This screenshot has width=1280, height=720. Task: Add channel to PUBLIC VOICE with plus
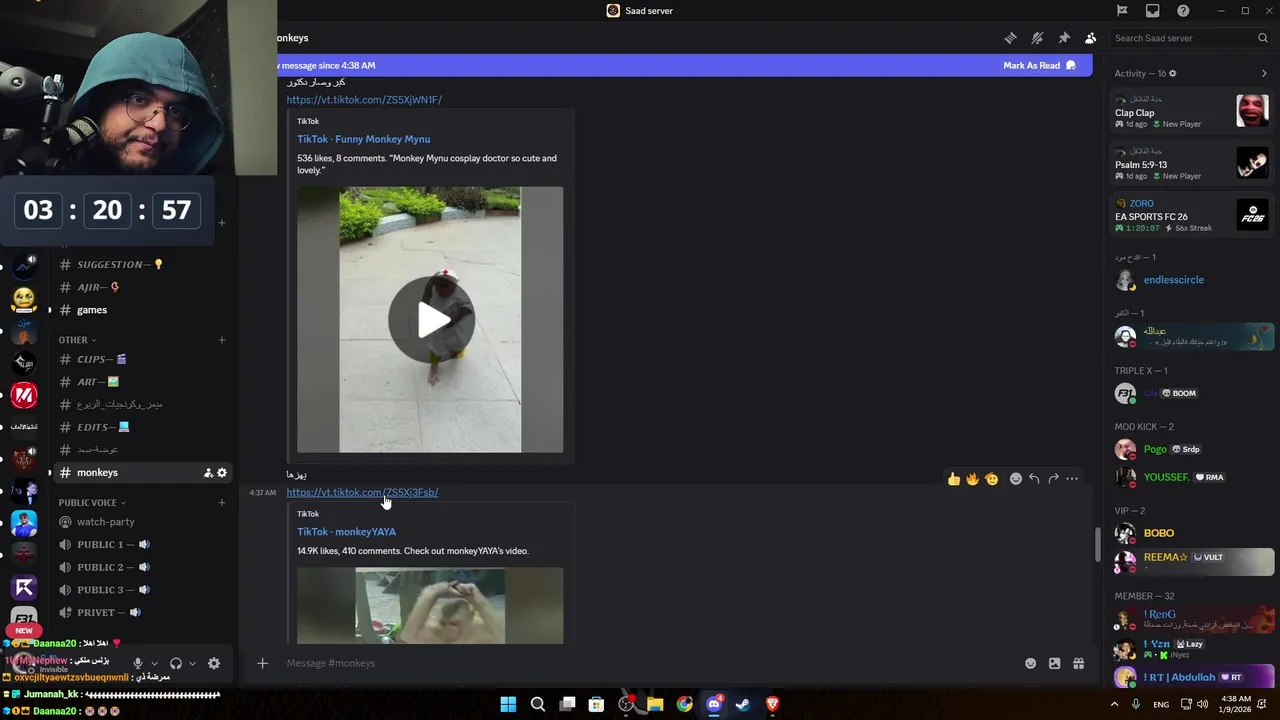(x=222, y=503)
